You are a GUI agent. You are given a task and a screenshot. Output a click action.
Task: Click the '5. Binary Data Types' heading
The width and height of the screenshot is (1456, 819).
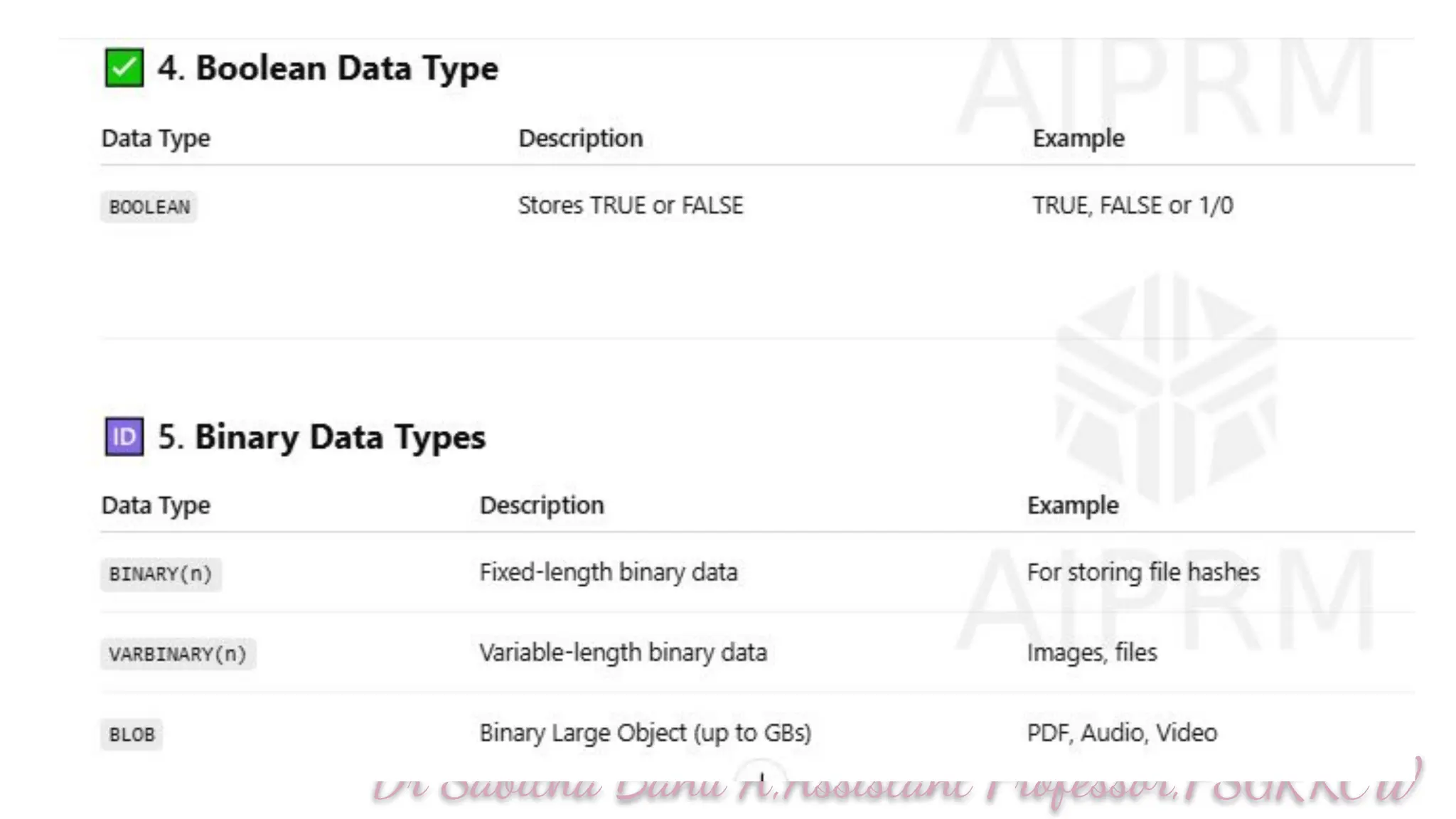[321, 437]
